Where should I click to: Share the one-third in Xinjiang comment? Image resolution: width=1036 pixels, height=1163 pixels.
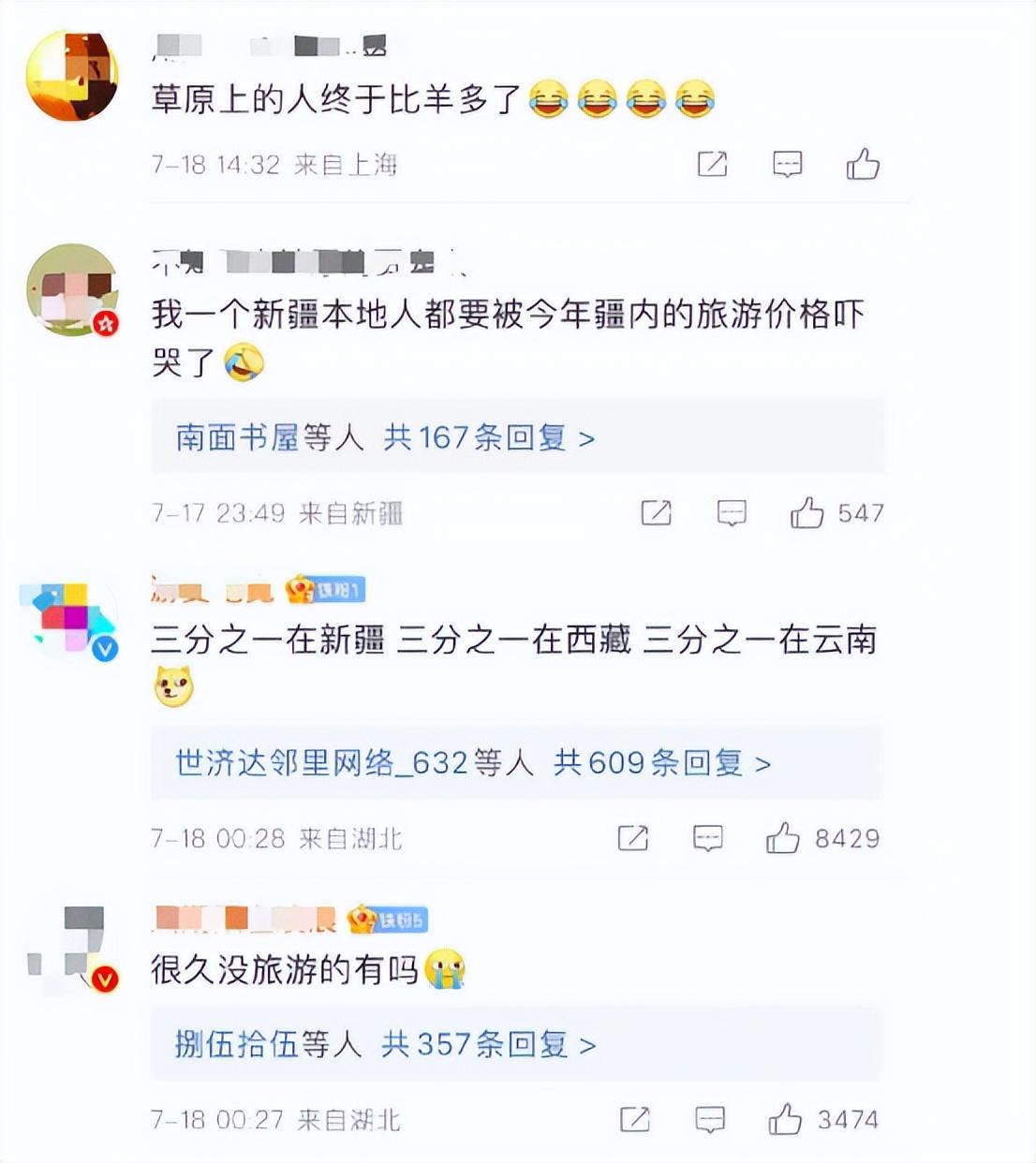pos(633,838)
